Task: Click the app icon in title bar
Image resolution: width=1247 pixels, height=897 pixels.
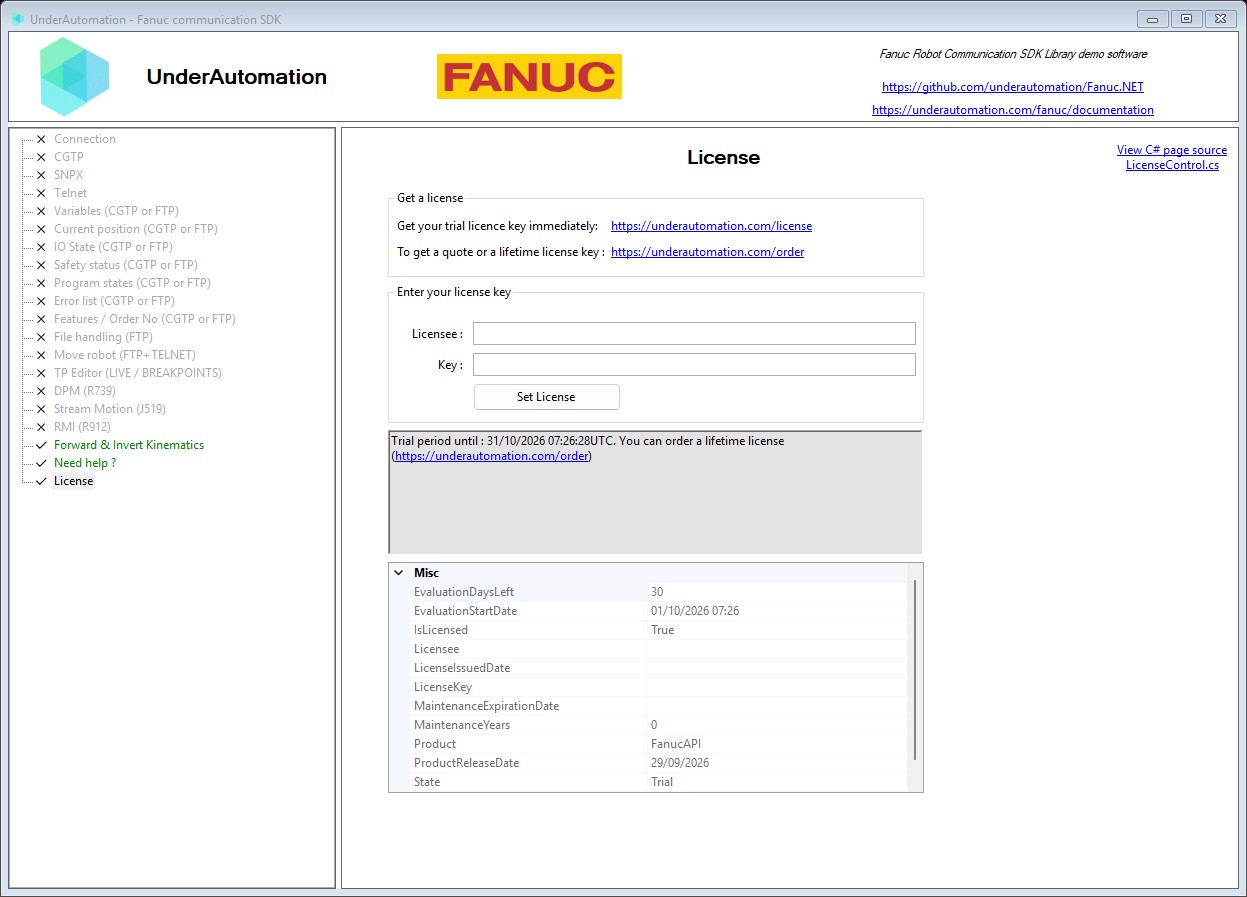Action: tap(17, 19)
